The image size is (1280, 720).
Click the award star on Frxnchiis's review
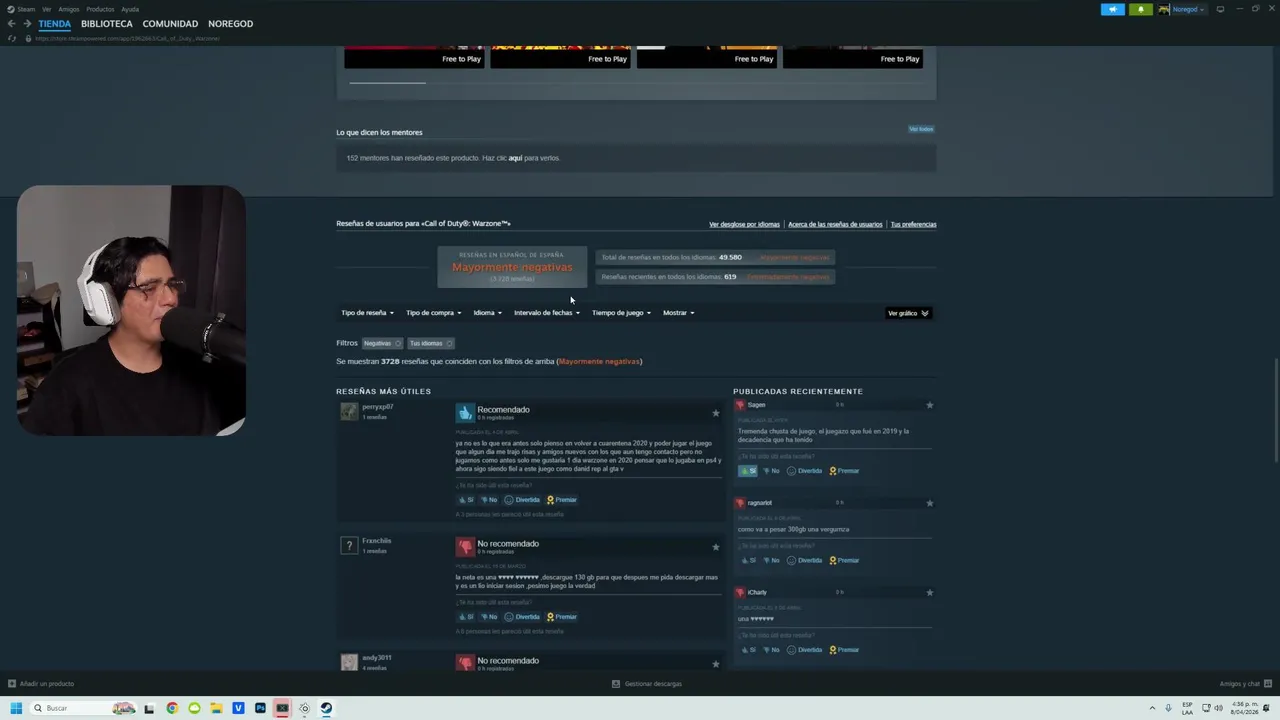[x=715, y=547]
